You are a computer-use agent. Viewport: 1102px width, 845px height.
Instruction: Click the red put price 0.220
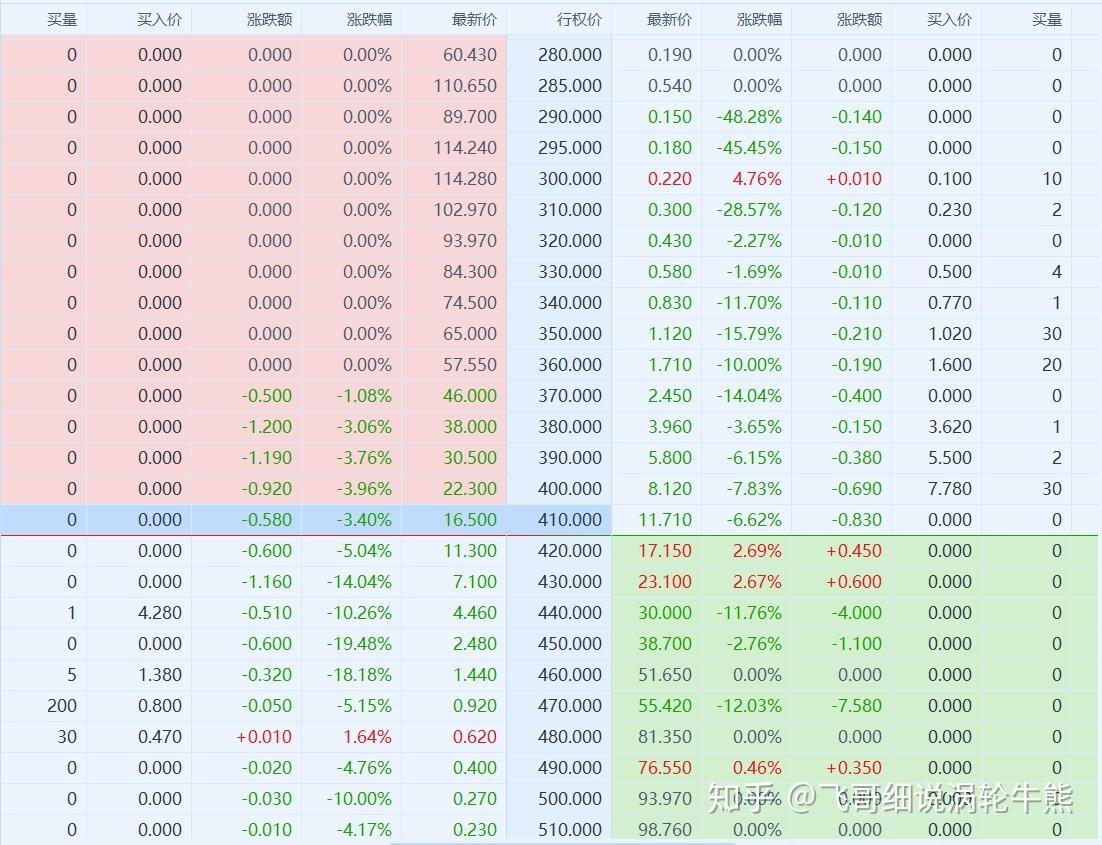[x=670, y=179]
